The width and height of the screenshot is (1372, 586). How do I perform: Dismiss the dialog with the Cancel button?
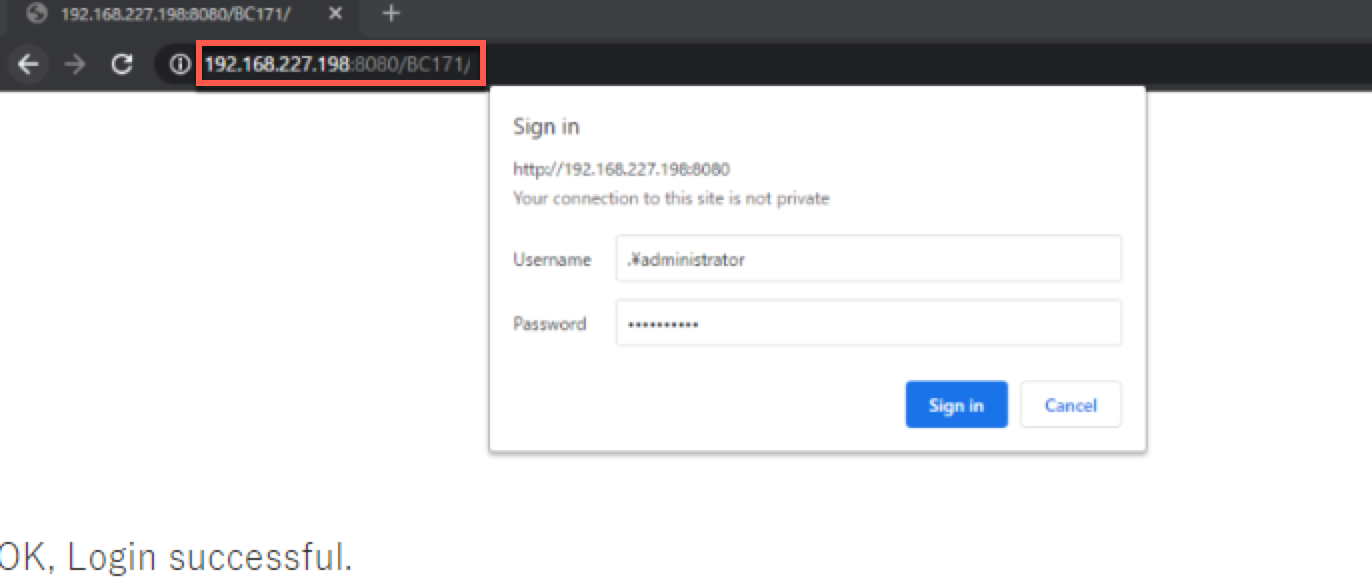click(1070, 405)
